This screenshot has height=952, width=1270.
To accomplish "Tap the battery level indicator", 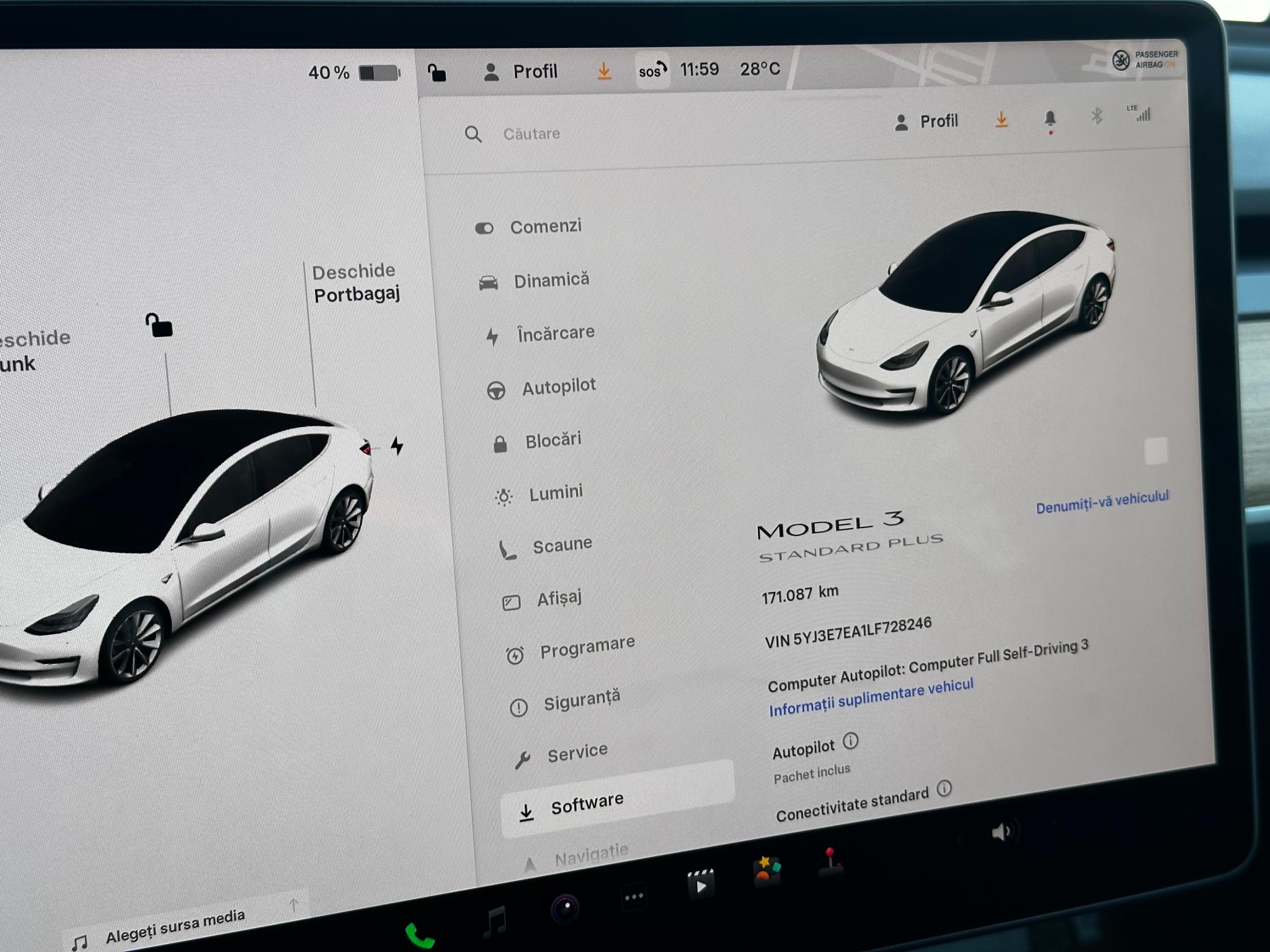I will [x=355, y=73].
